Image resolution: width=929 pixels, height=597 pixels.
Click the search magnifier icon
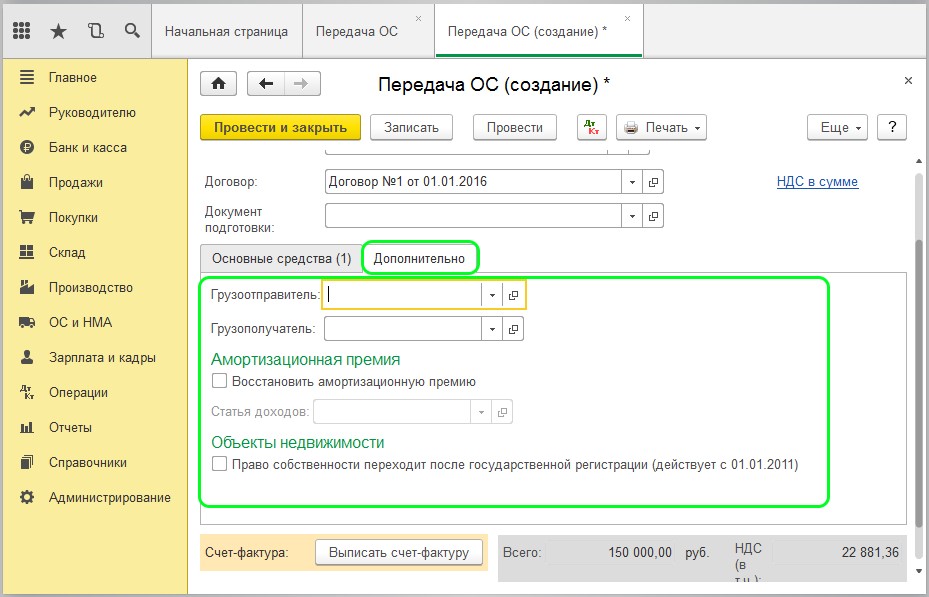[x=132, y=30]
